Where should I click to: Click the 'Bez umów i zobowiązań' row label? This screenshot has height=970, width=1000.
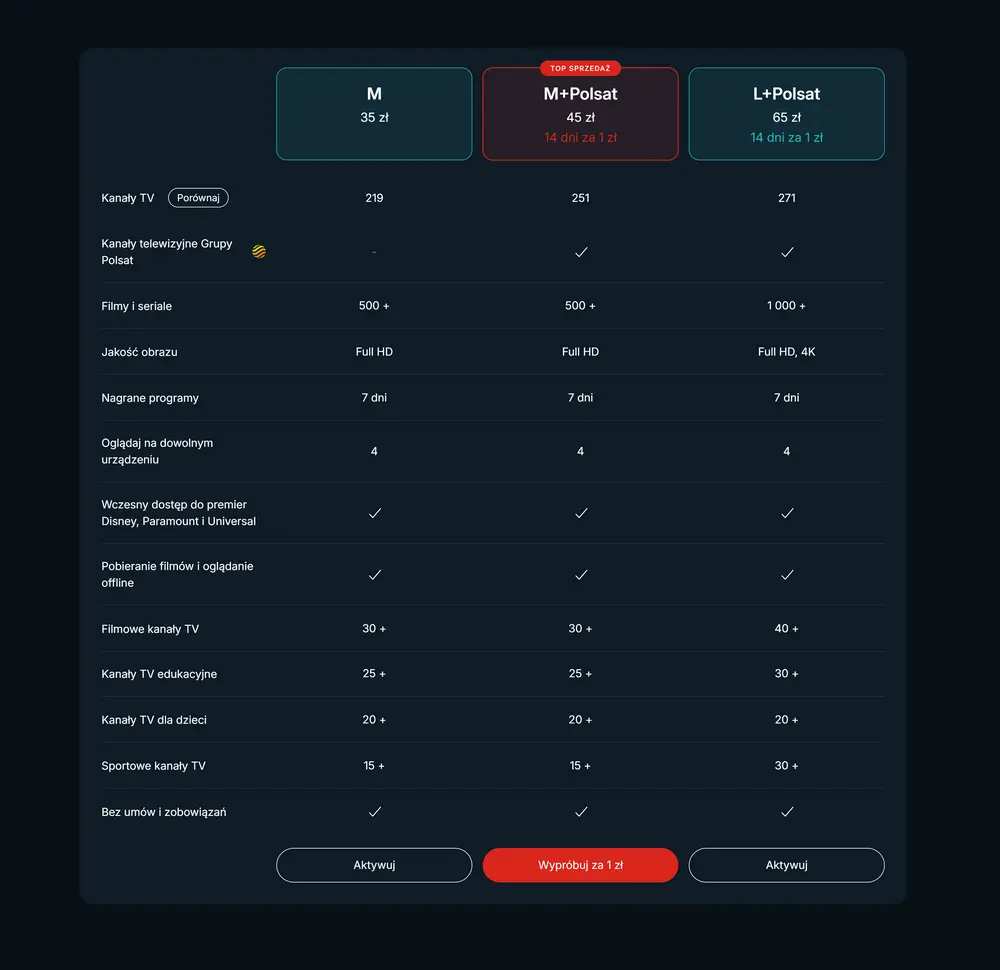tap(163, 812)
